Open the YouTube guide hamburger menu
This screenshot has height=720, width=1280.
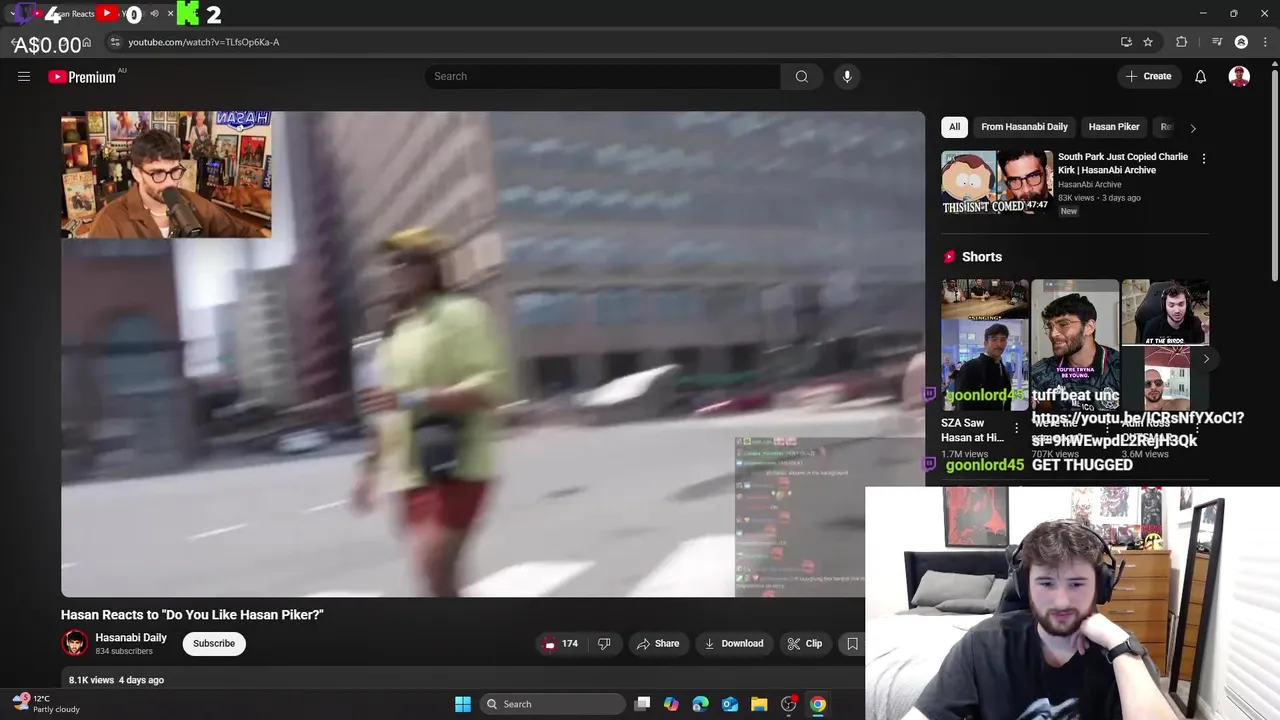[x=24, y=76]
